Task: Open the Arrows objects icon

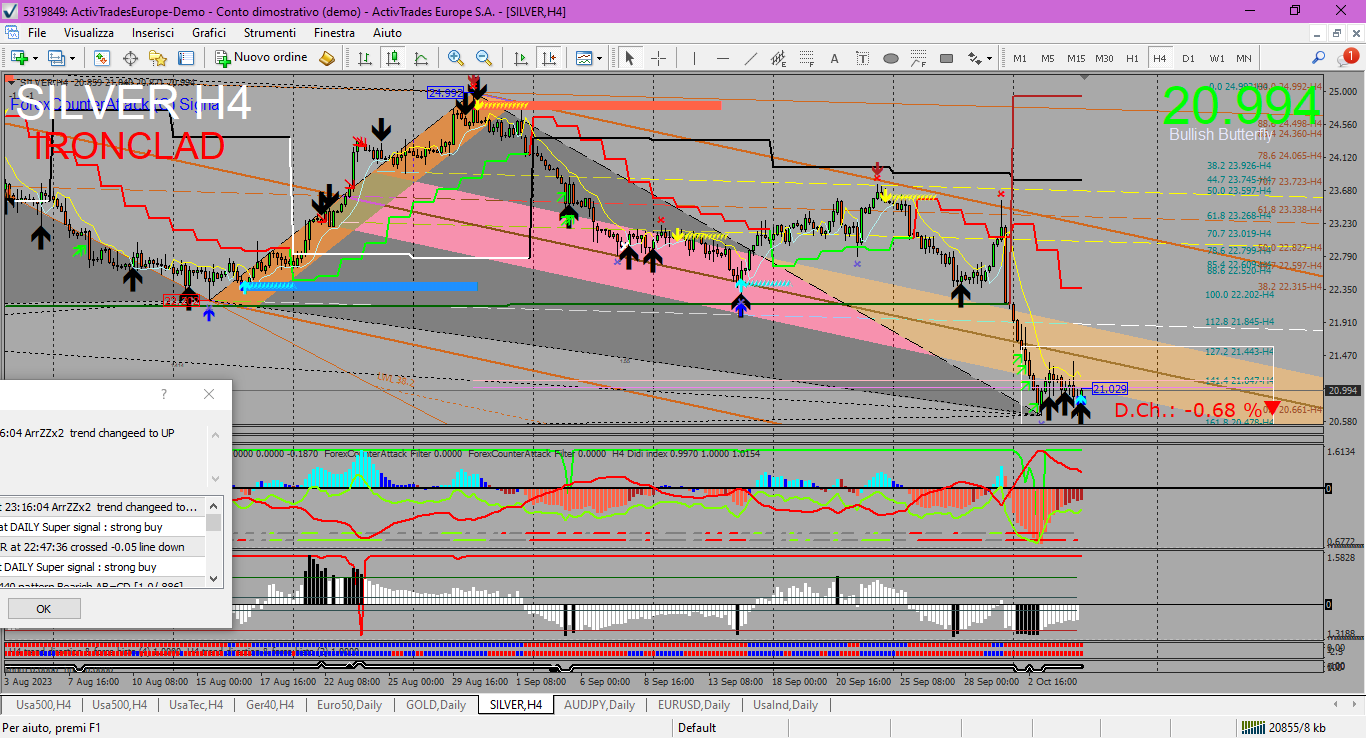Action: [x=975, y=58]
